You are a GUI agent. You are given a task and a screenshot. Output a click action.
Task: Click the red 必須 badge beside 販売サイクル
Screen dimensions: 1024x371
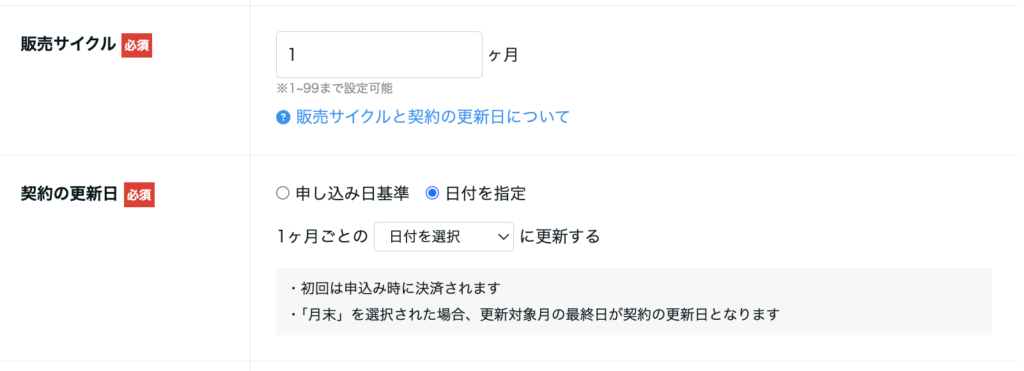(x=137, y=46)
